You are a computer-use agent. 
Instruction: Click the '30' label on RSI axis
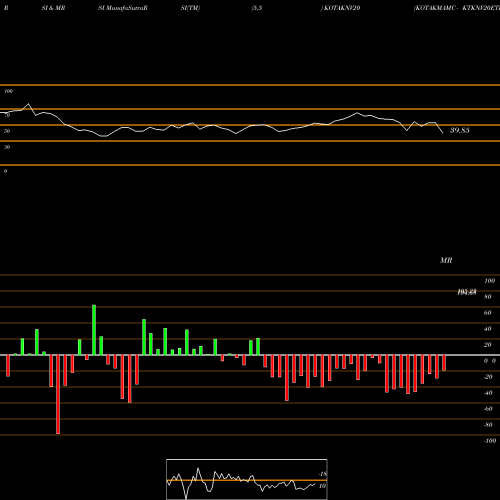[x=7, y=147]
